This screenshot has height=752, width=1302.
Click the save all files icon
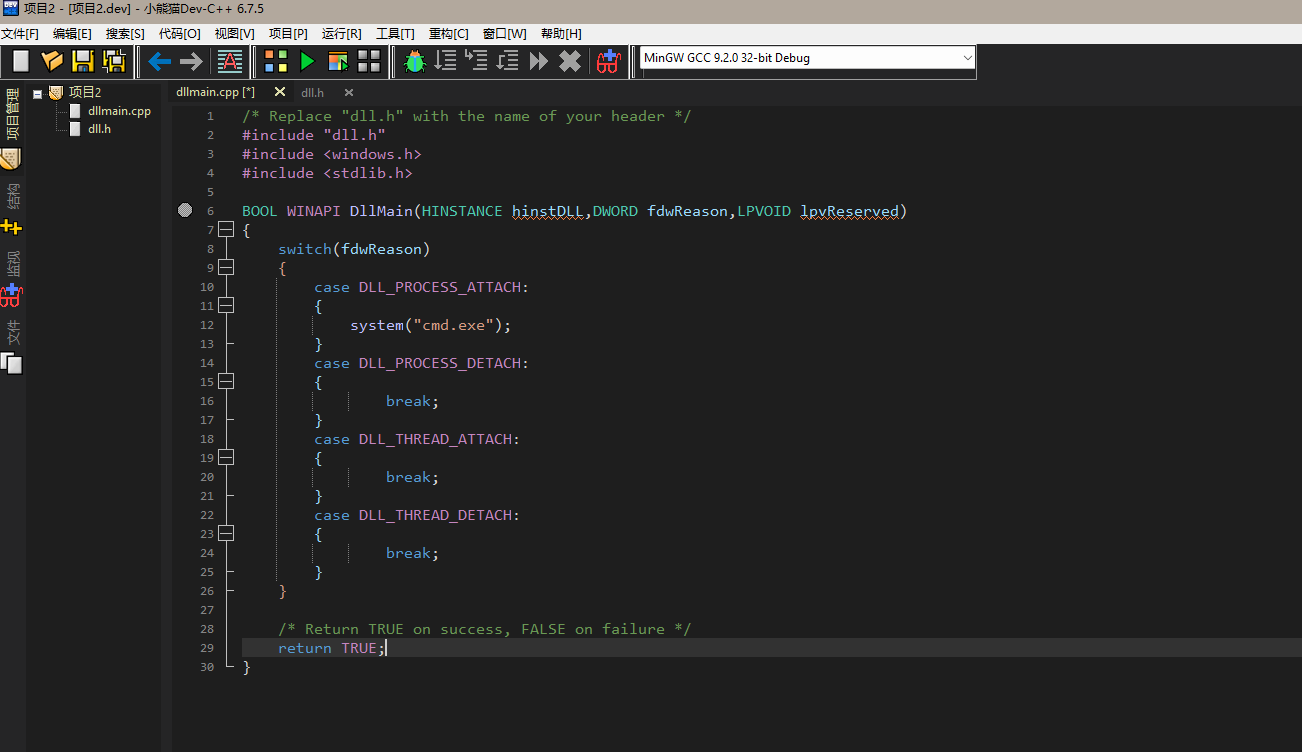114,62
